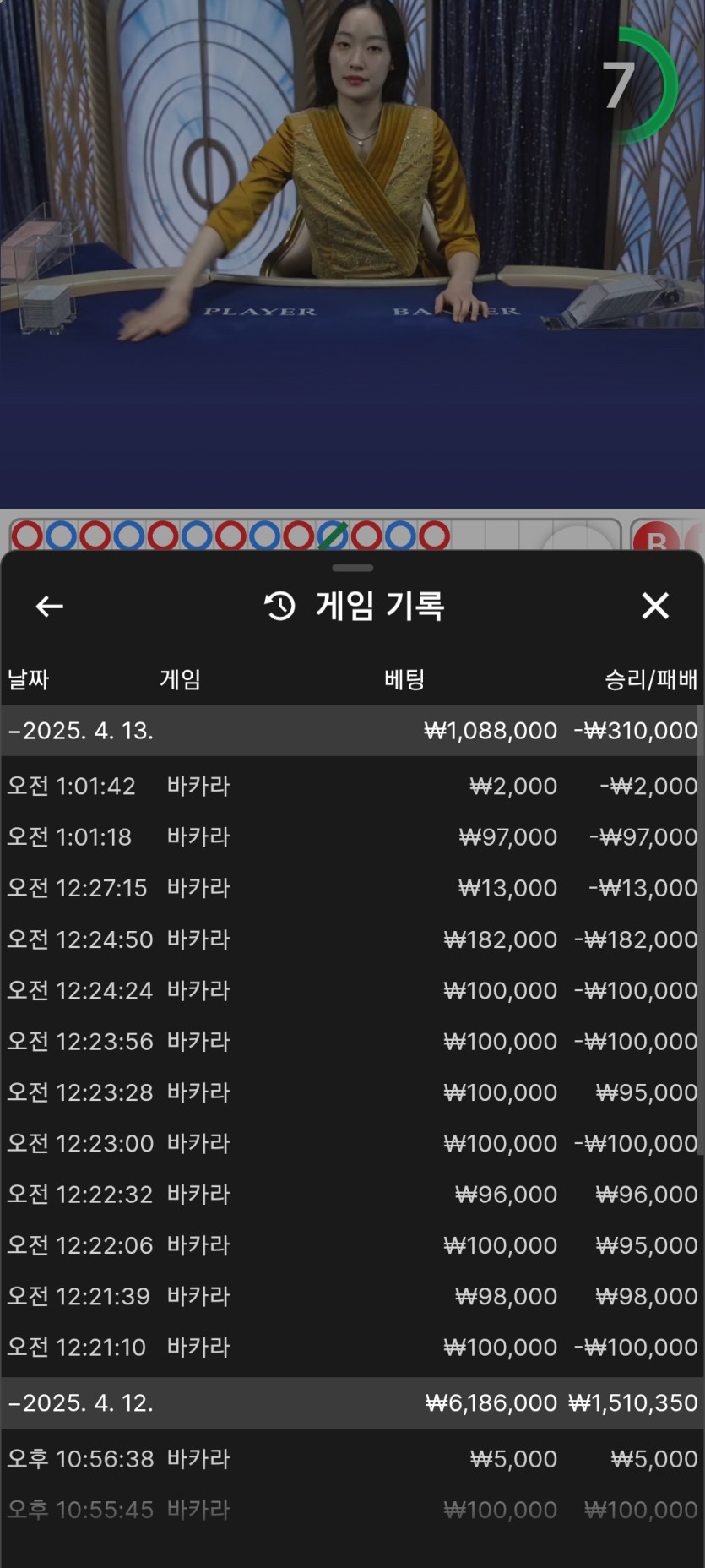Select the 오후 10:56:38 baccarat record
The image size is (705, 1568).
352,1459
